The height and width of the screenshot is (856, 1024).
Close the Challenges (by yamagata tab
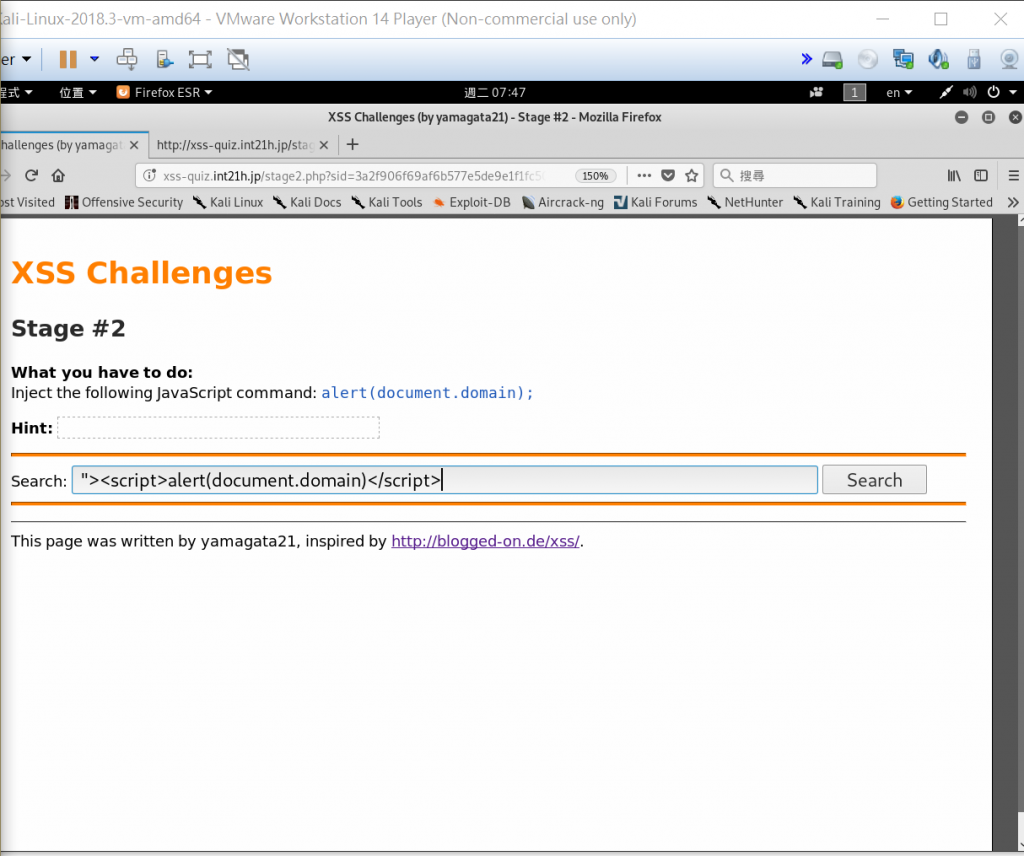coord(134,145)
